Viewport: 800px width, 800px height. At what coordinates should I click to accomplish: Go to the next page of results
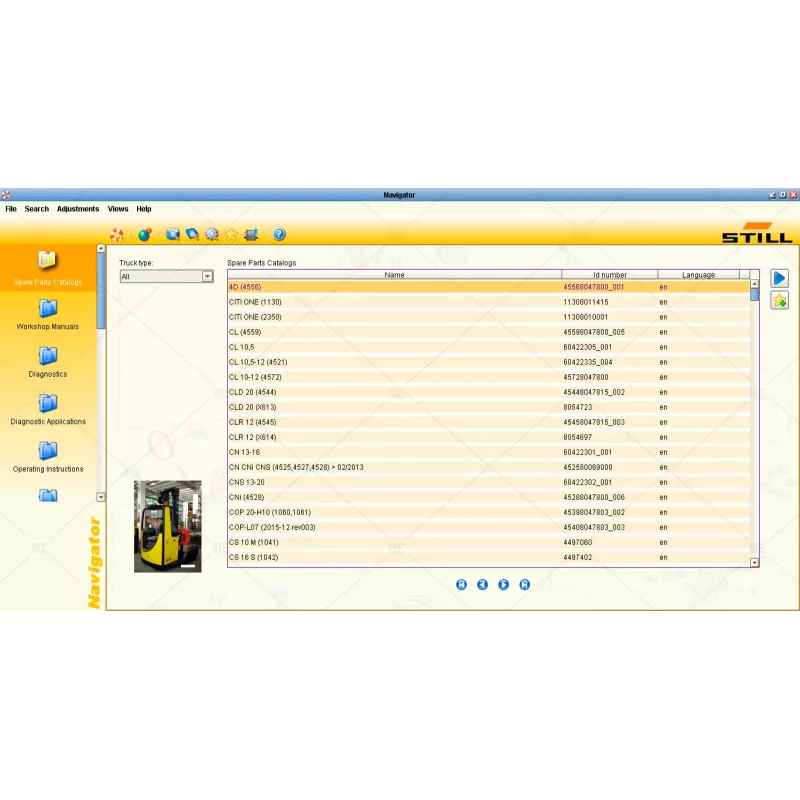pos(504,585)
